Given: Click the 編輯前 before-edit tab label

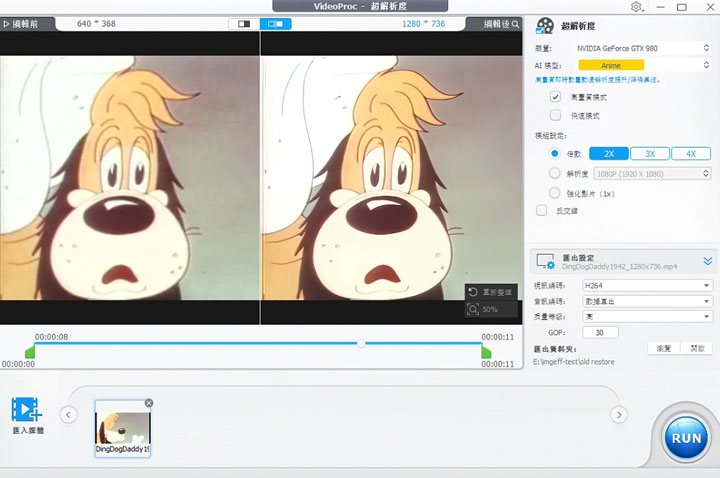Looking at the screenshot, I should [x=25, y=24].
